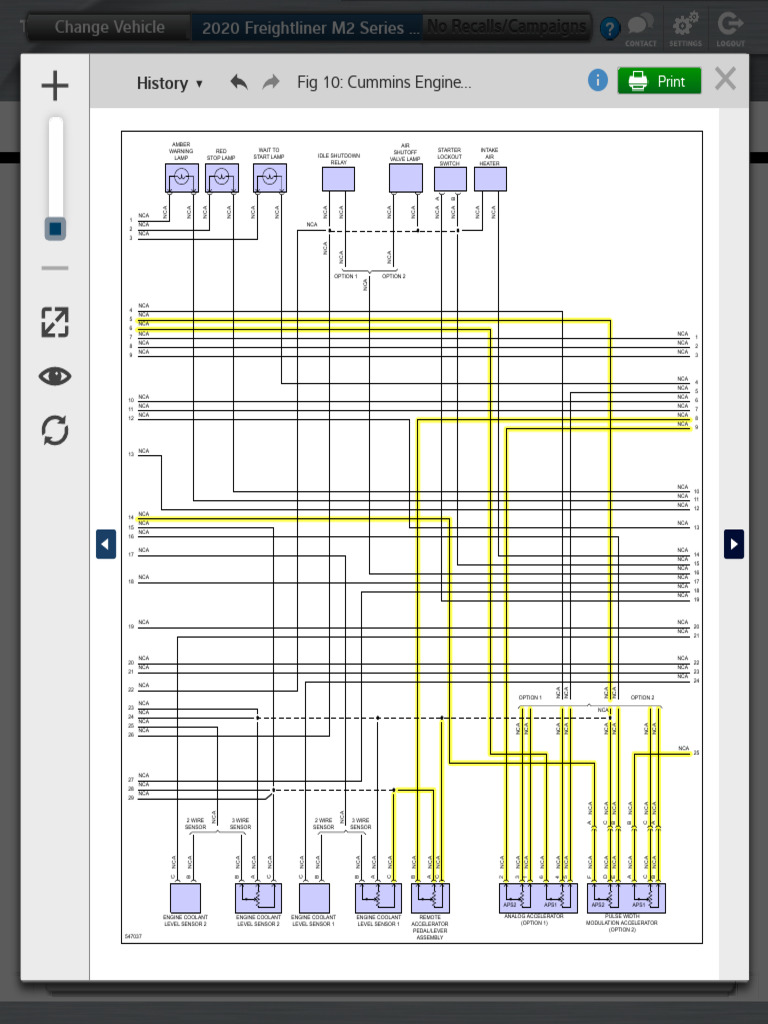768x1024 pixels.
Task: Select Red Stop Lamp component
Action: (x=222, y=178)
